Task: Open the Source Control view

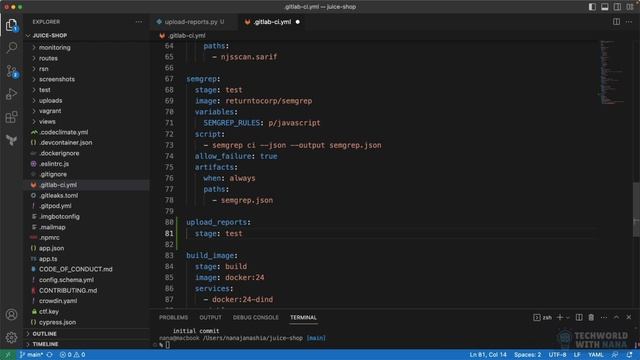Action: pos(11,71)
